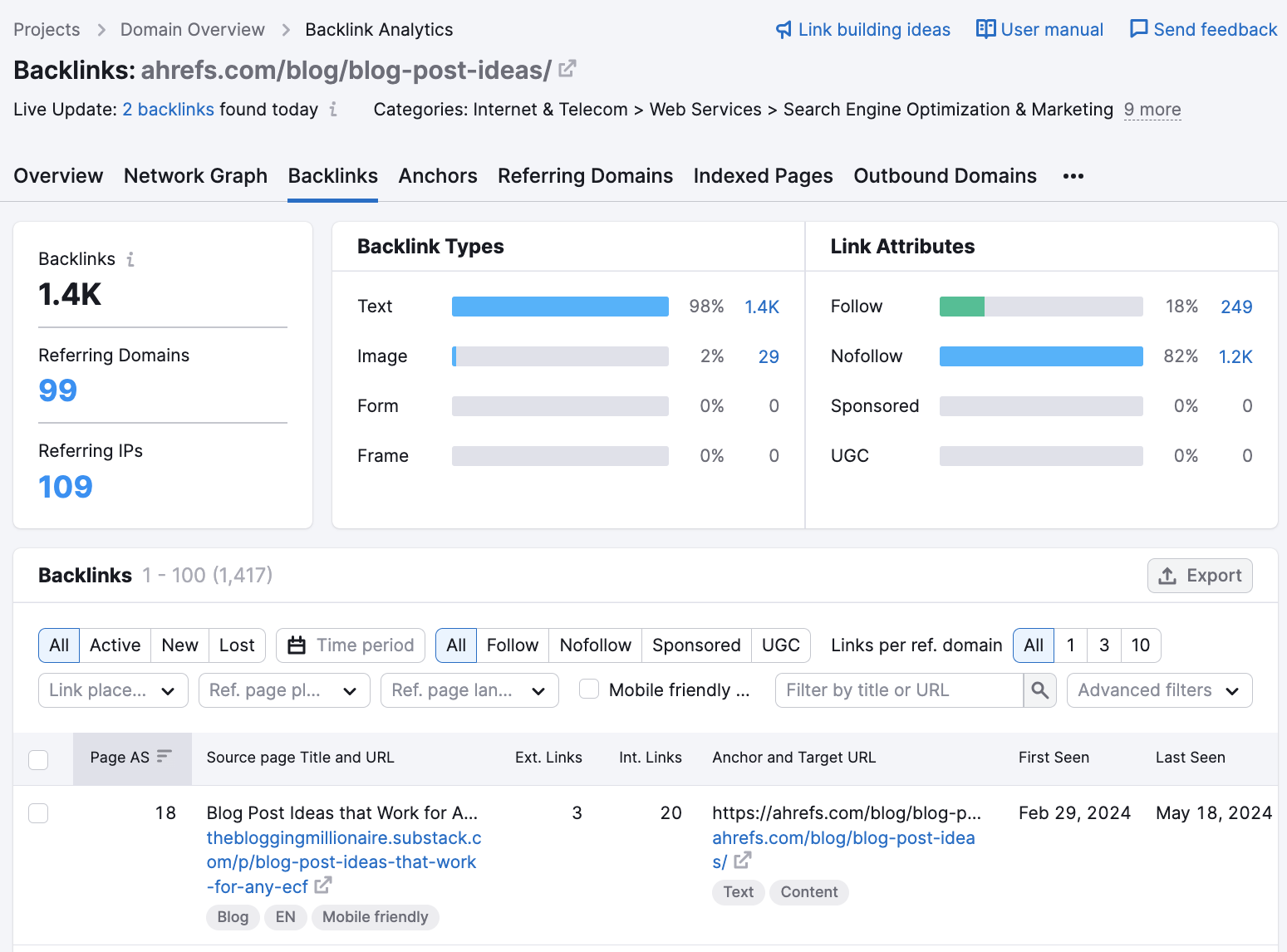Click the megaphone Link building ideas icon
The height and width of the screenshot is (952, 1287).
(783, 30)
